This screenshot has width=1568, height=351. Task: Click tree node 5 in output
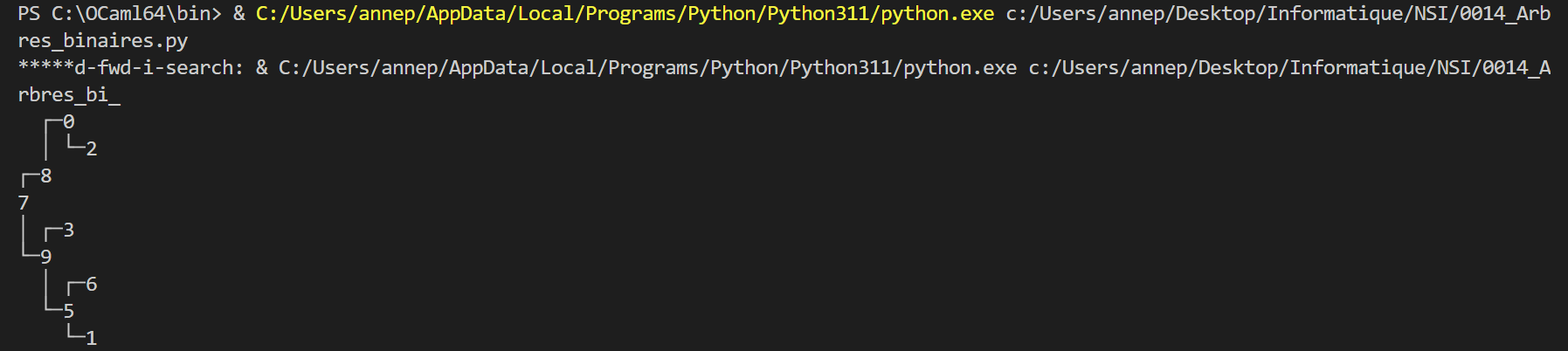(x=69, y=312)
